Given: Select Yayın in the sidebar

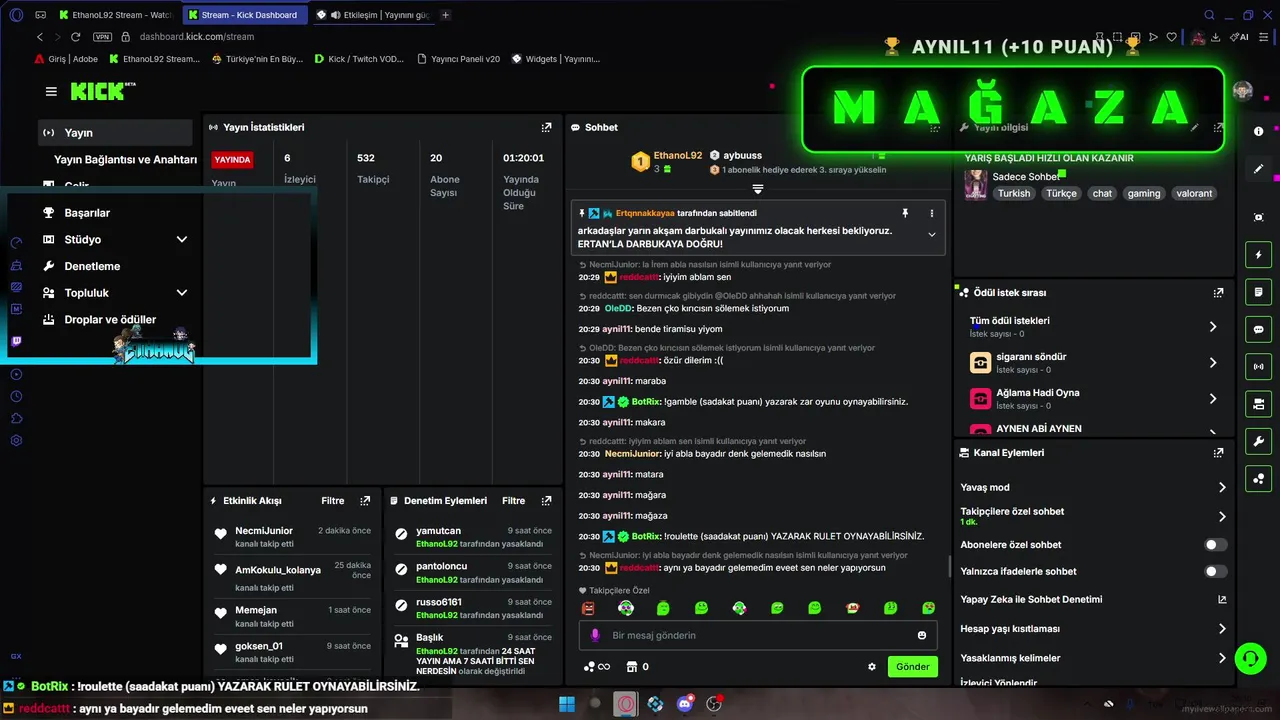Looking at the screenshot, I should pyautogui.click(x=115, y=133).
